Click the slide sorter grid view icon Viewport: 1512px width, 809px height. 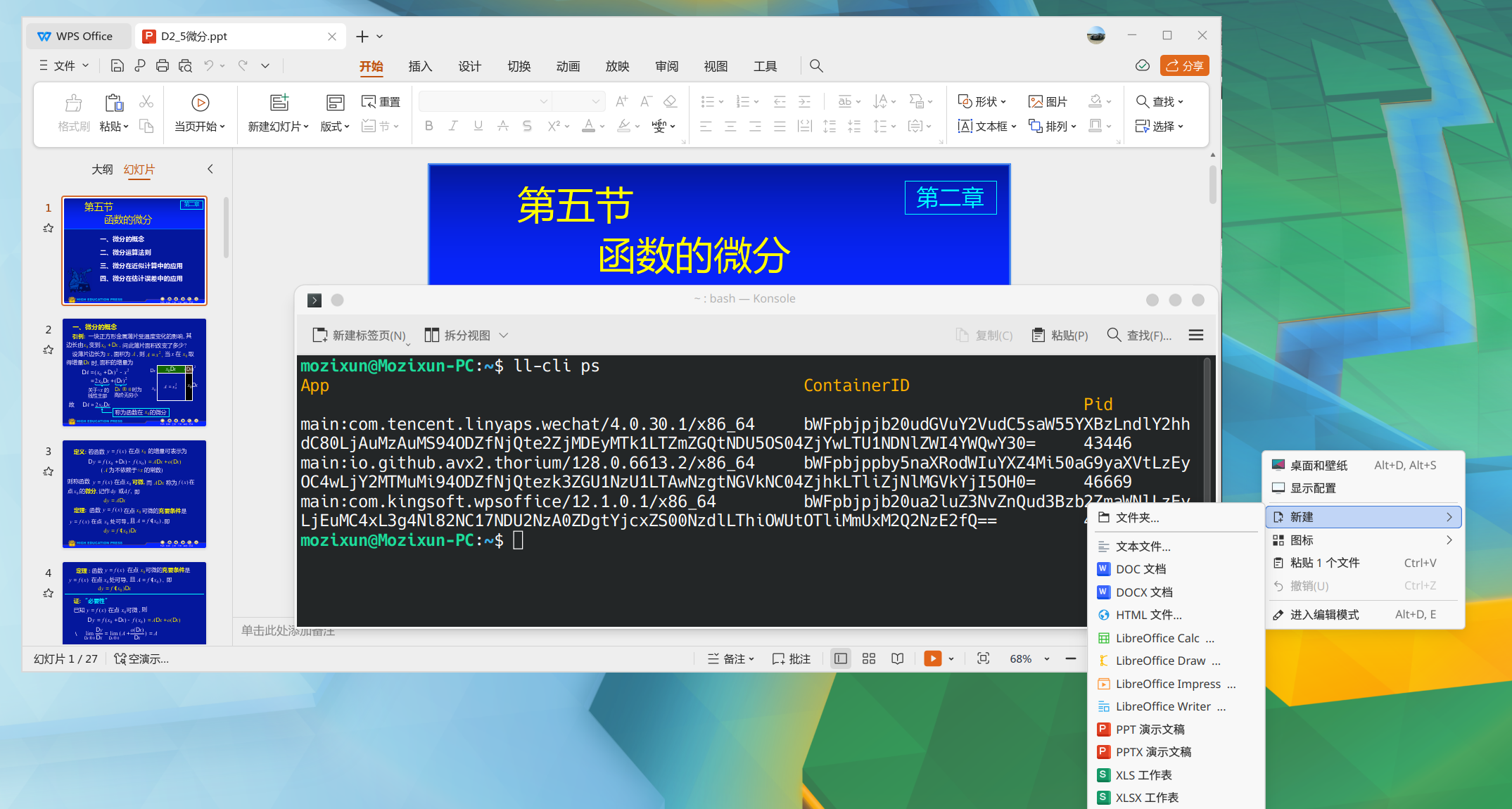pos(869,658)
